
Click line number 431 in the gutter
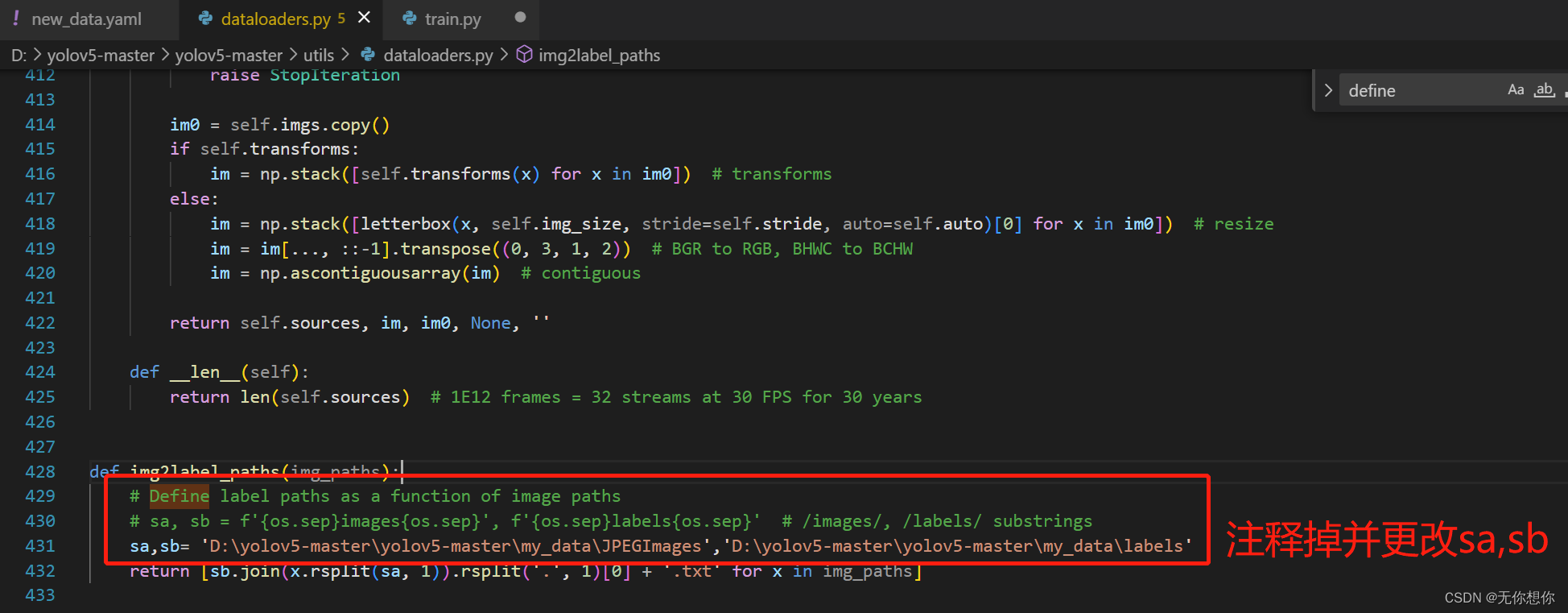pos(40,546)
